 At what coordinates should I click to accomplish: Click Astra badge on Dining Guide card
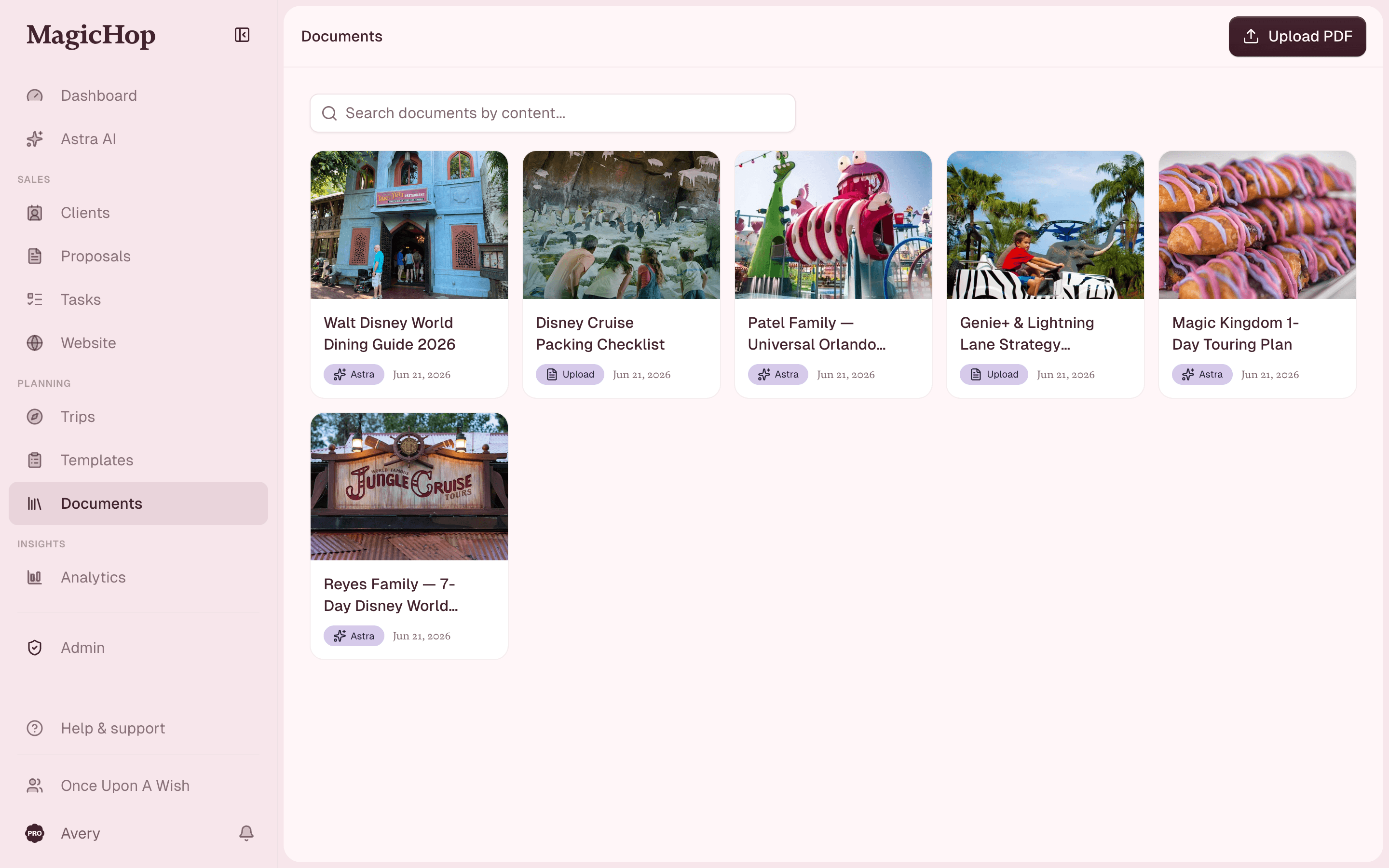tap(354, 374)
